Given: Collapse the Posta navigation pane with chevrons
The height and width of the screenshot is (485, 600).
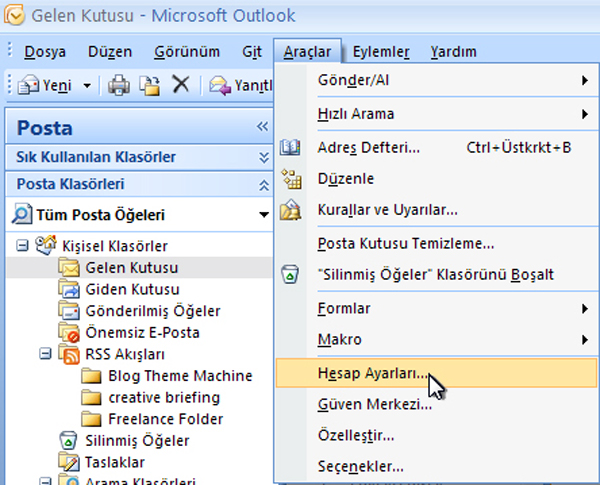Looking at the screenshot, I should (x=262, y=126).
